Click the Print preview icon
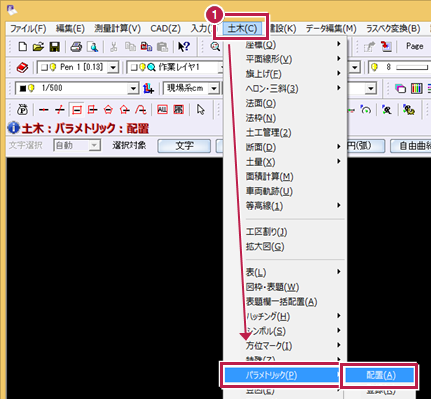The image size is (431, 399). 92,47
